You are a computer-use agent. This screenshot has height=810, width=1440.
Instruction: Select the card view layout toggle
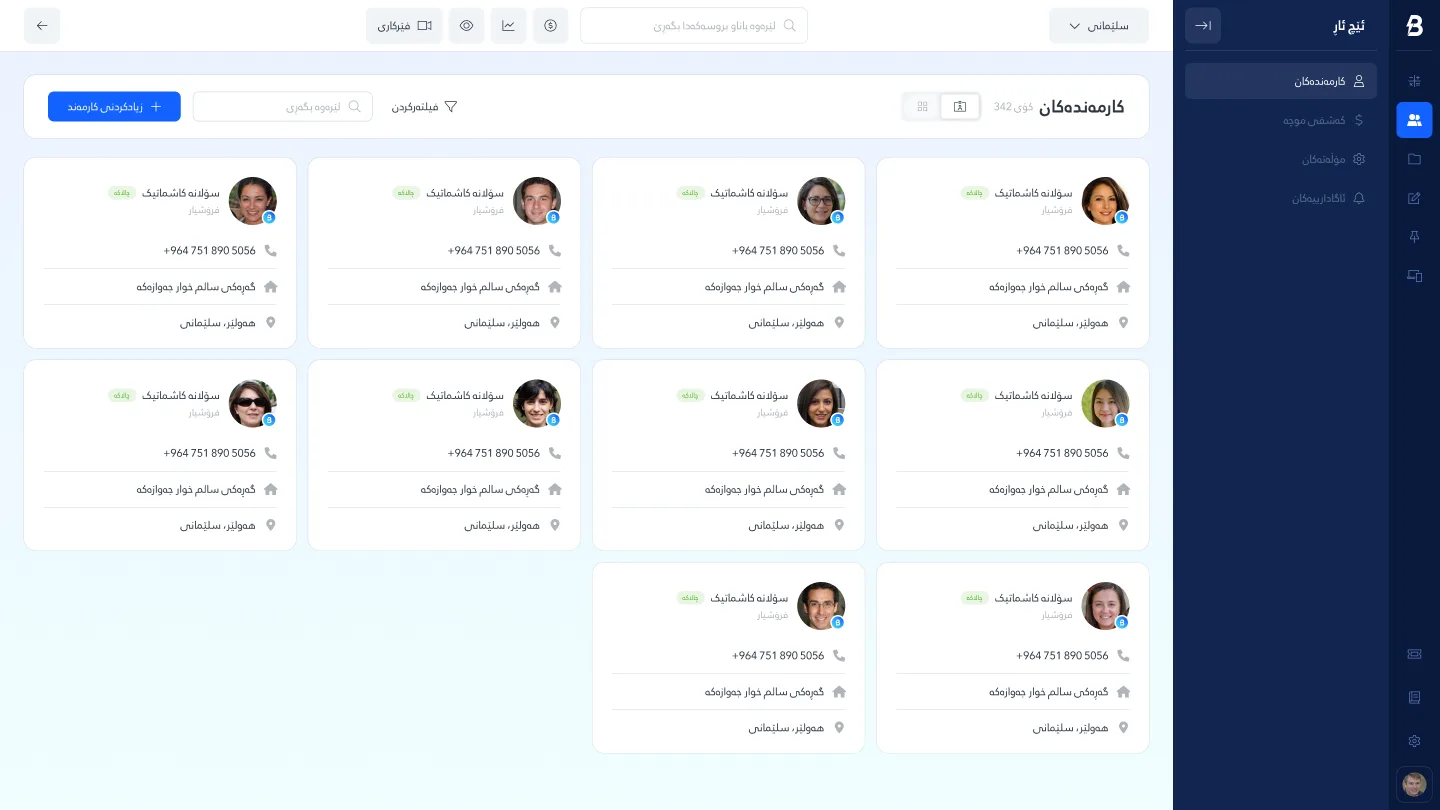[960, 107]
